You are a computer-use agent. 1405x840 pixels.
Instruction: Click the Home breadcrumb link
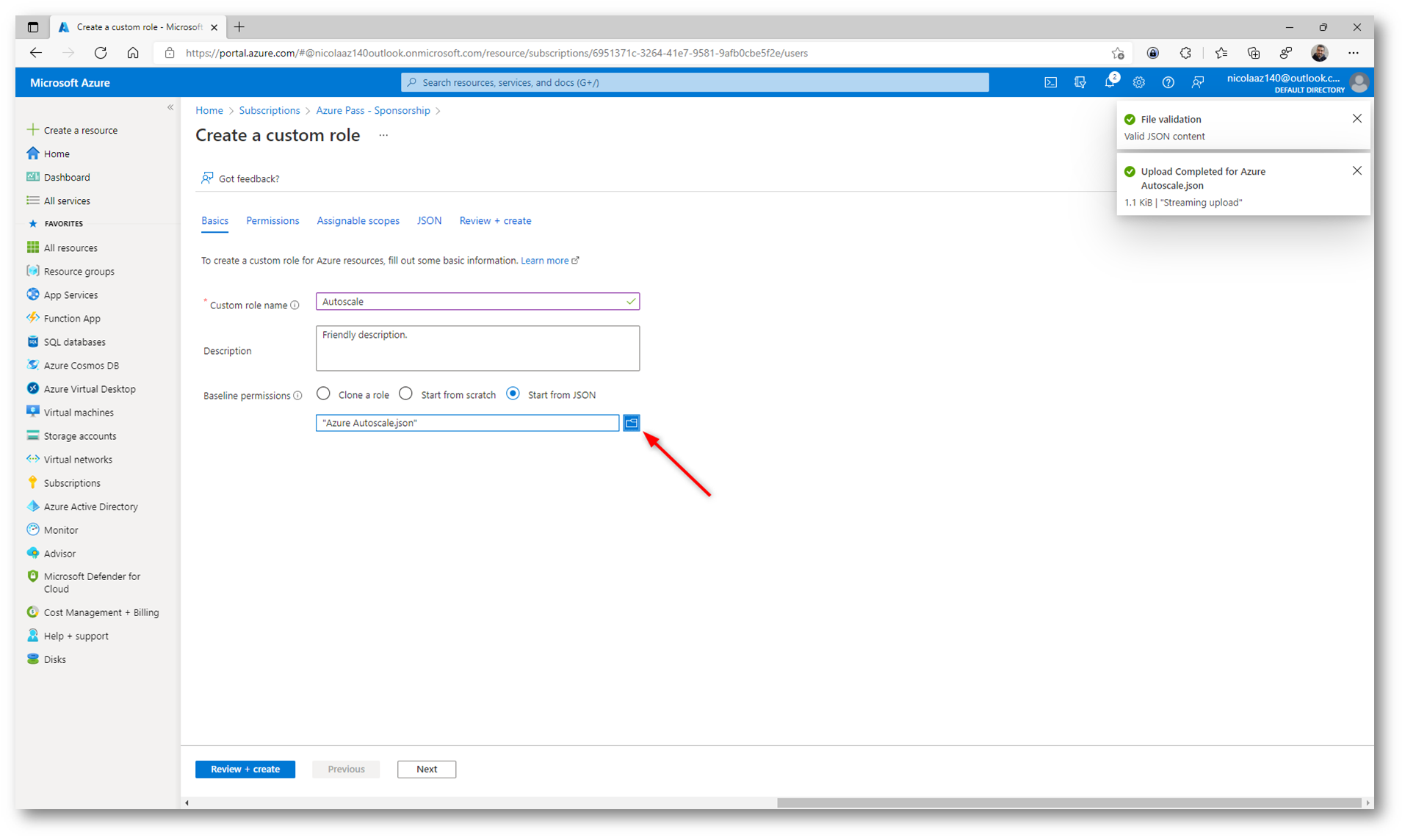(x=209, y=110)
